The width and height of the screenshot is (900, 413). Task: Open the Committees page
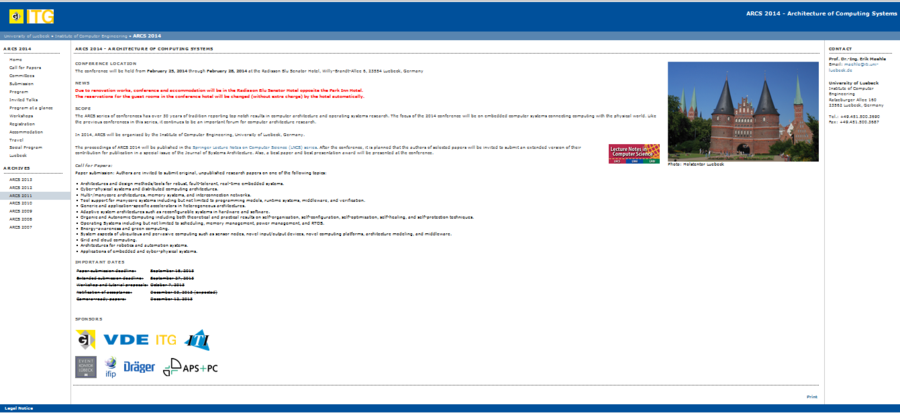click(21, 76)
